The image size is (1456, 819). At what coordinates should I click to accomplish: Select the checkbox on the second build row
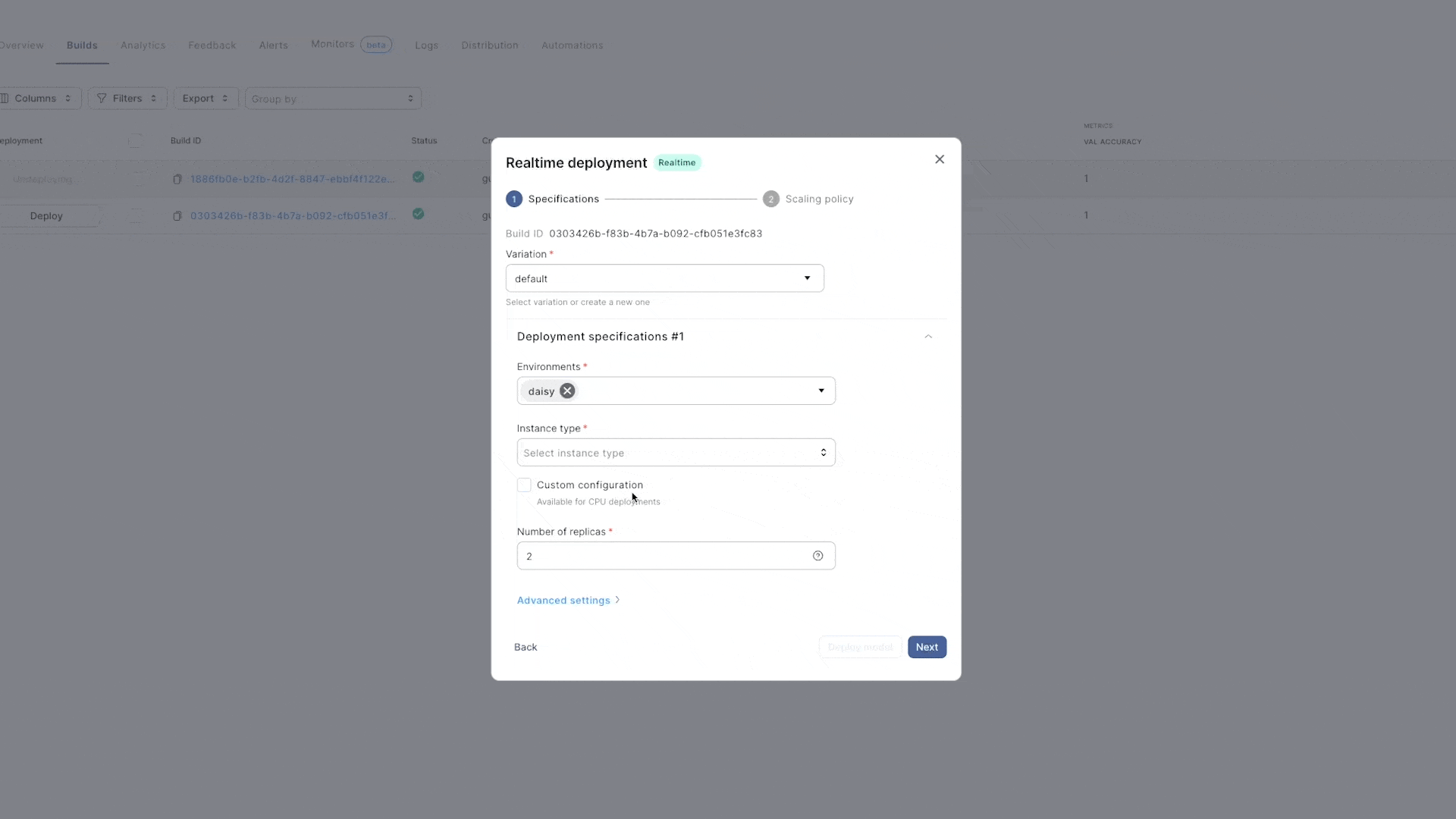pos(136,215)
